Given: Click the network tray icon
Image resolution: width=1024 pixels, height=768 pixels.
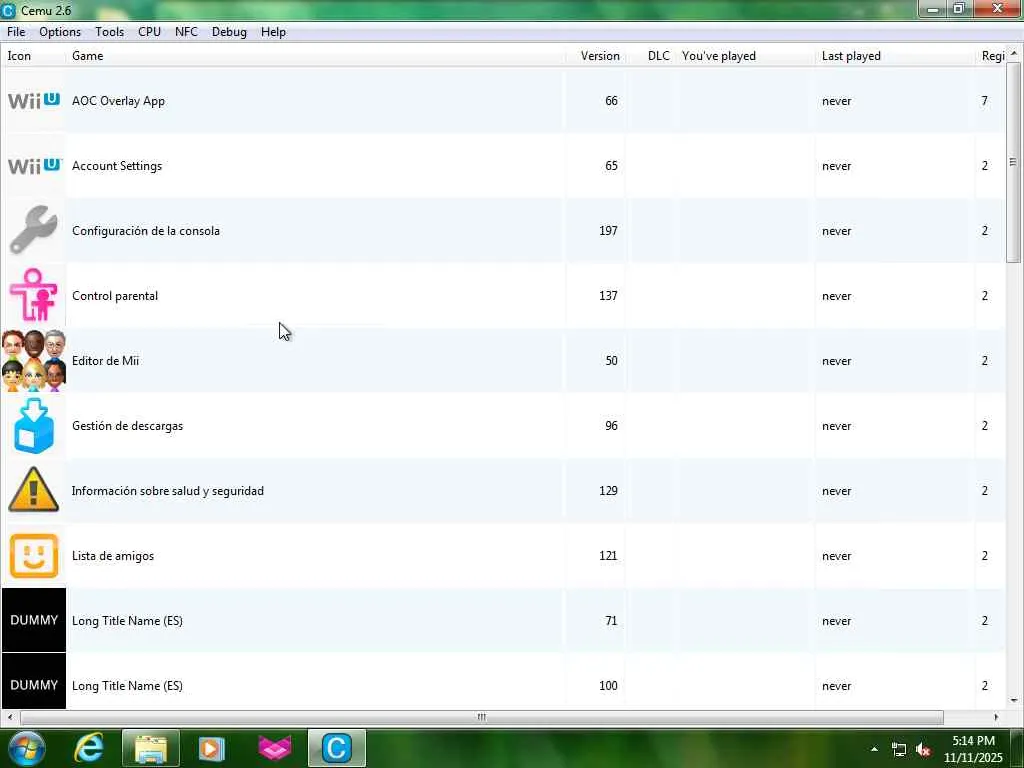Looking at the screenshot, I should coord(899,750).
